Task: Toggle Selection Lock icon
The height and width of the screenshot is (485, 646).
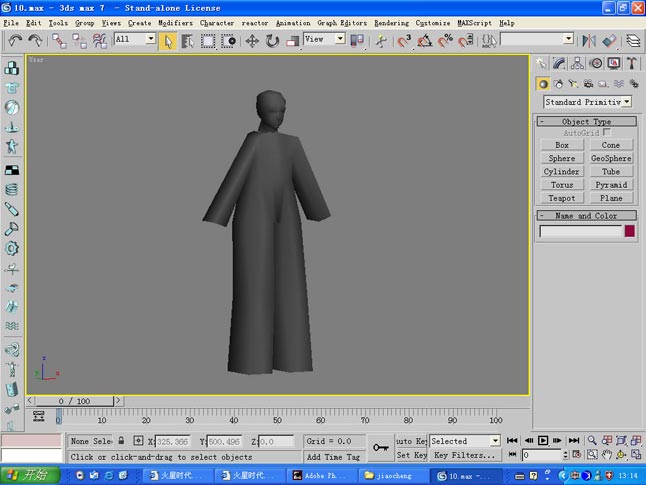Action: 121,440
